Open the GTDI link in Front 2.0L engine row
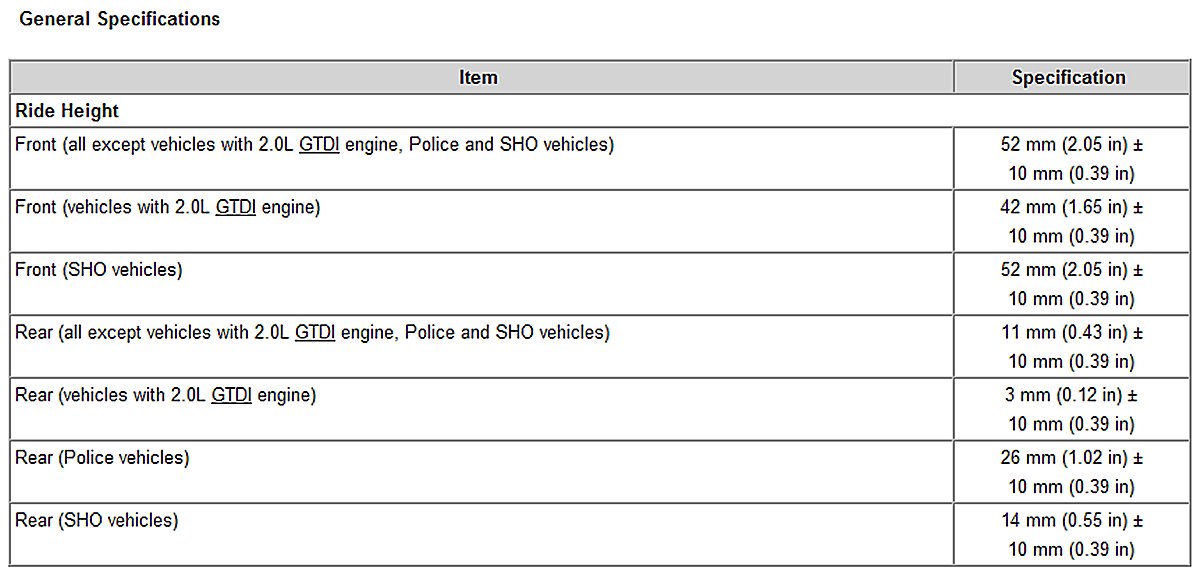Viewport: 1200px width, 575px height. 236,208
